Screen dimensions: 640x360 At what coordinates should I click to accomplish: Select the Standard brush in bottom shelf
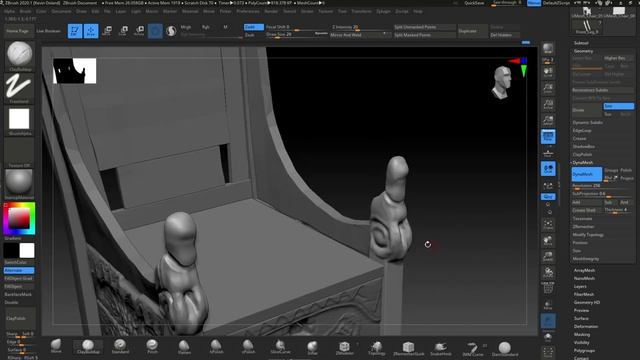click(120, 346)
